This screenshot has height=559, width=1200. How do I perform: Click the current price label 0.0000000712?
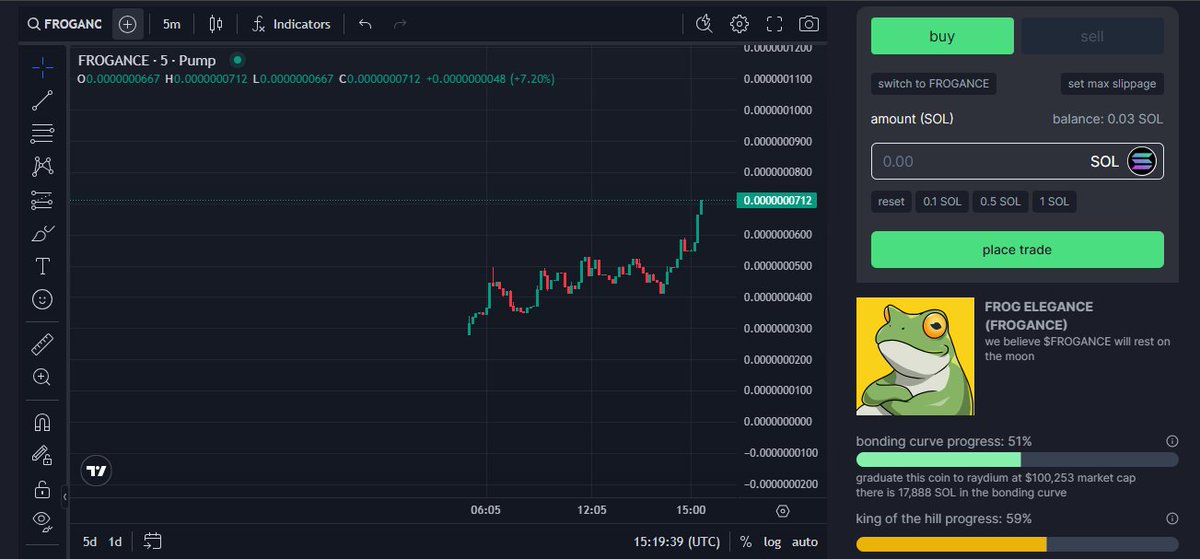tap(777, 201)
